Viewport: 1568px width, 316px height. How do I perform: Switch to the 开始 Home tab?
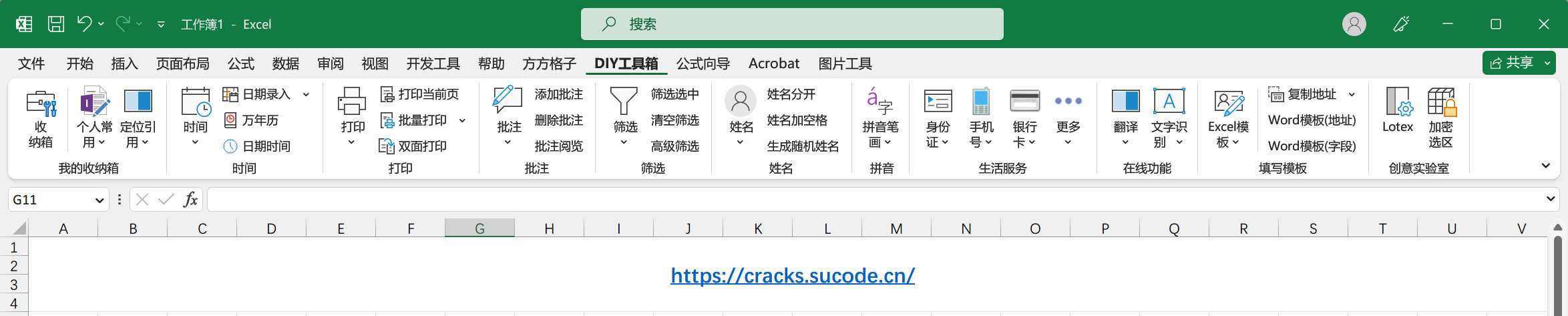click(80, 63)
